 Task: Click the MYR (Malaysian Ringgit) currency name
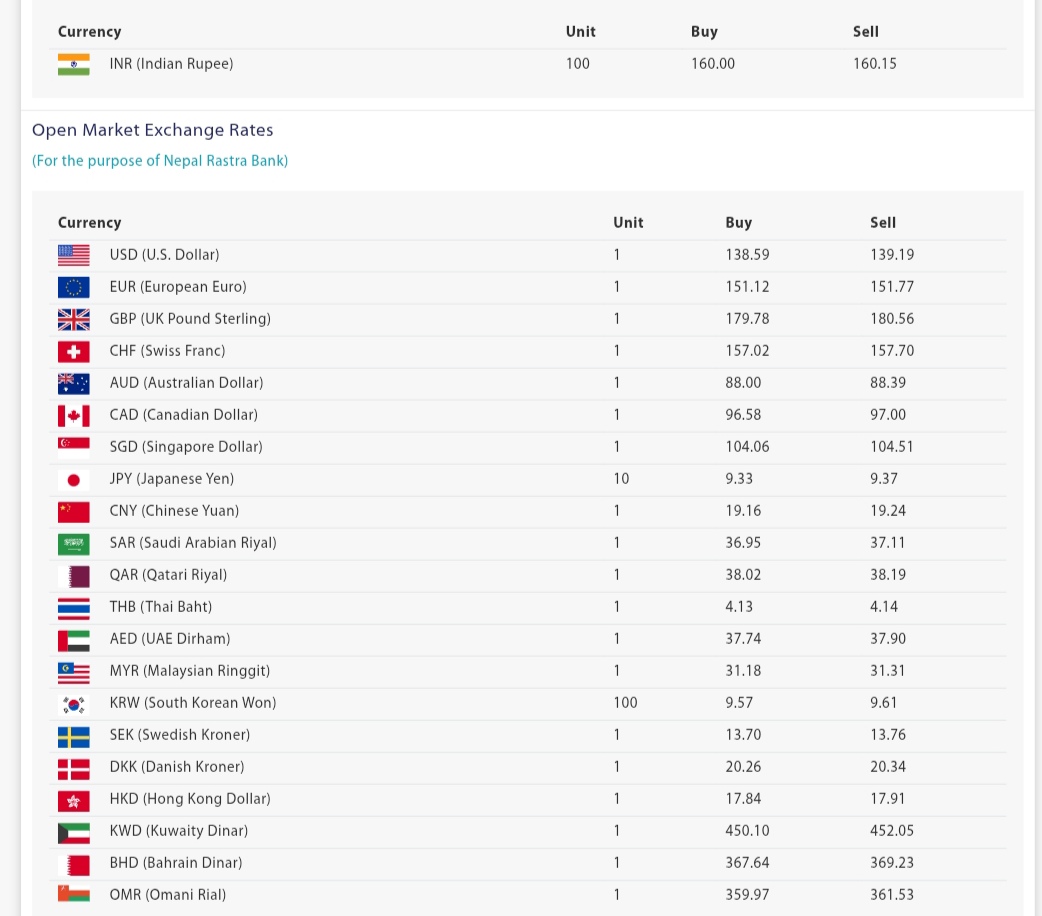click(x=190, y=671)
